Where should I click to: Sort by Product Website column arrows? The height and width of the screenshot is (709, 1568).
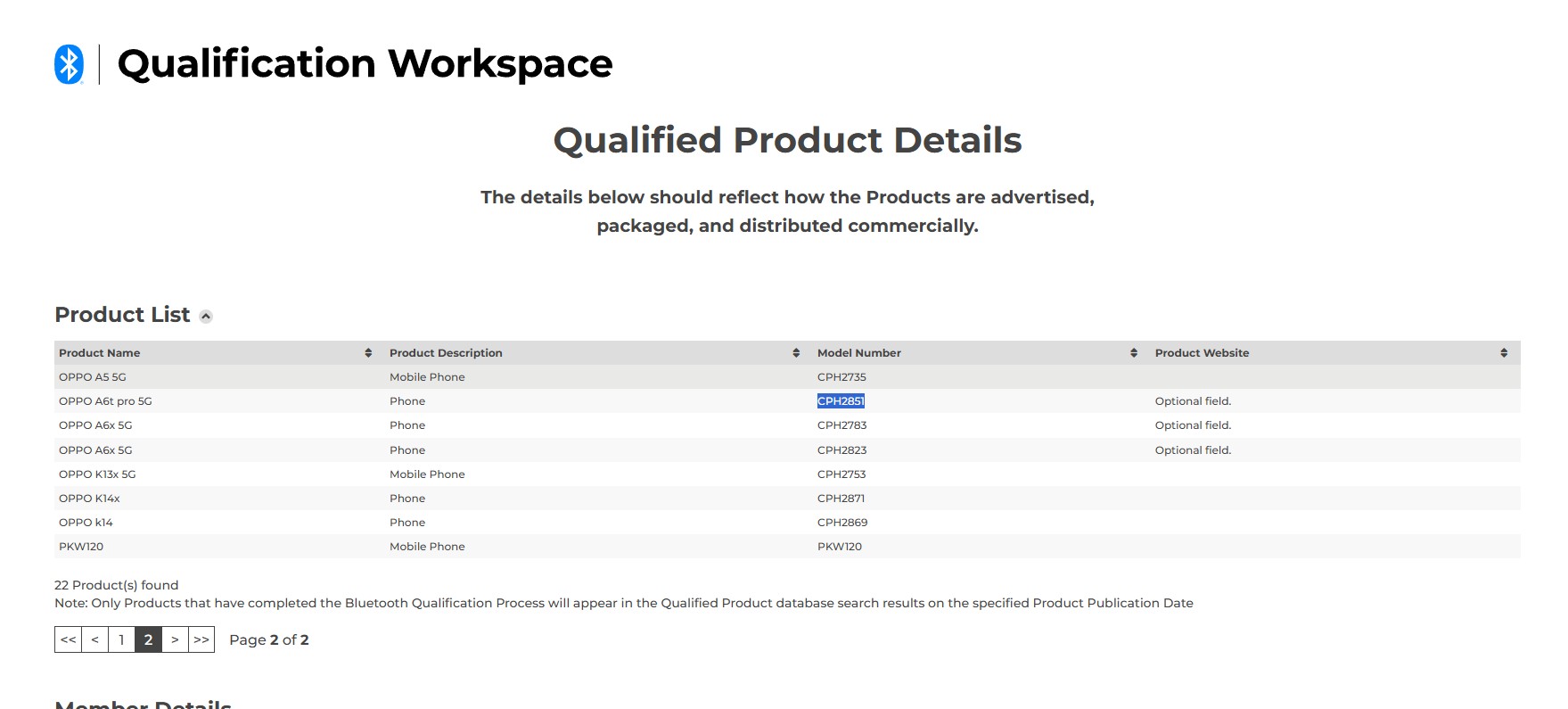coord(1504,353)
